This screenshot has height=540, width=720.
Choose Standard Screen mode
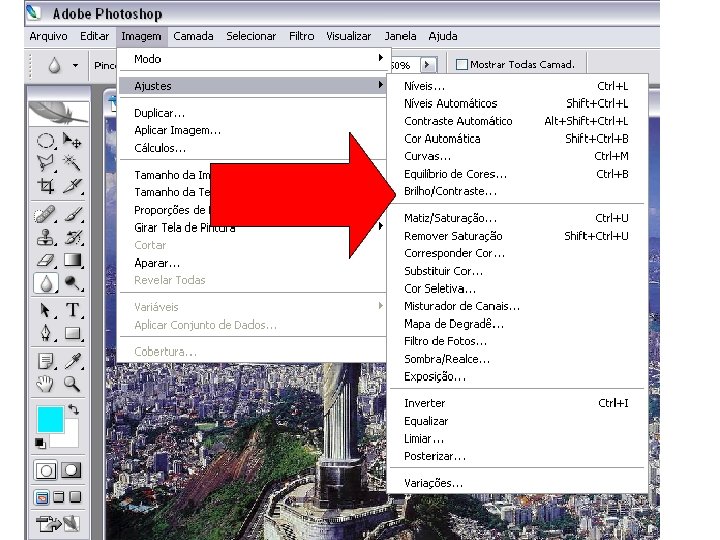pos(42,497)
